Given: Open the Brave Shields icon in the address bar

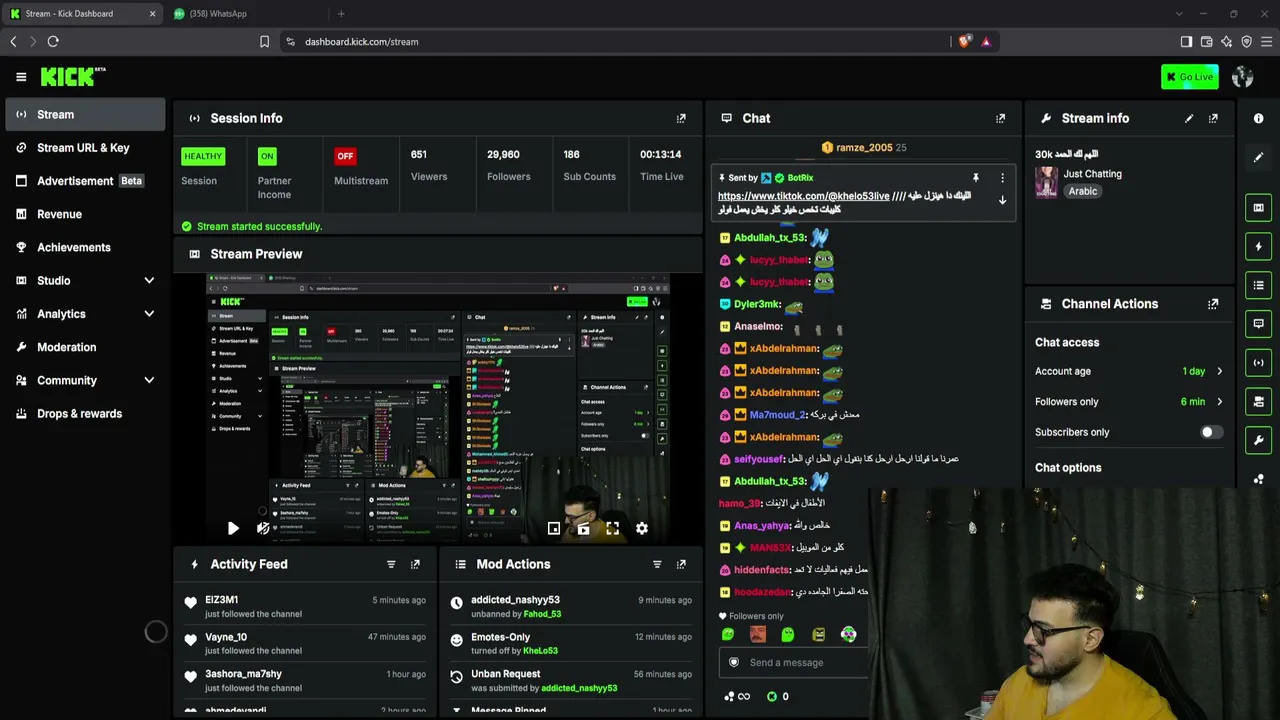Looking at the screenshot, I should pyautogui.click(x=964, y=42).
